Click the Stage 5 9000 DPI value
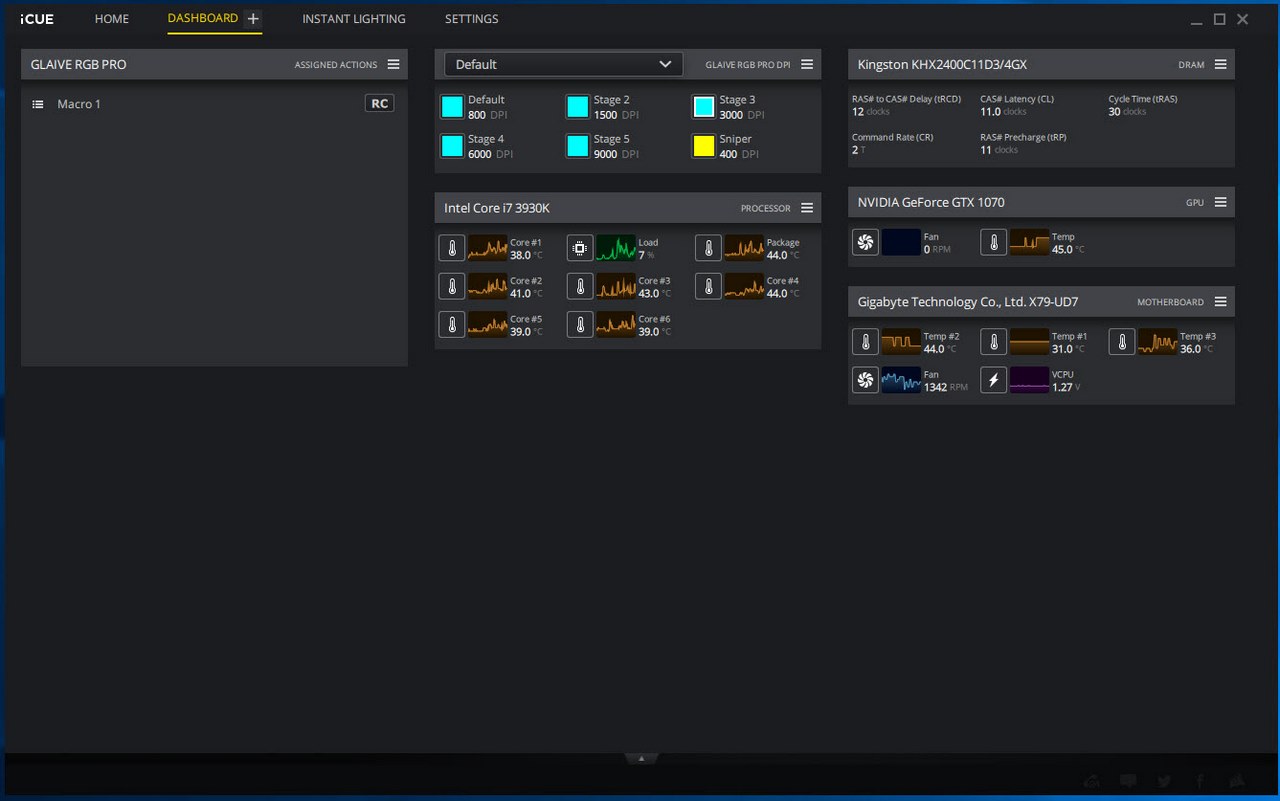Image resolution: width=1280 pixels, height=801 pixels. tap(616, 155)
